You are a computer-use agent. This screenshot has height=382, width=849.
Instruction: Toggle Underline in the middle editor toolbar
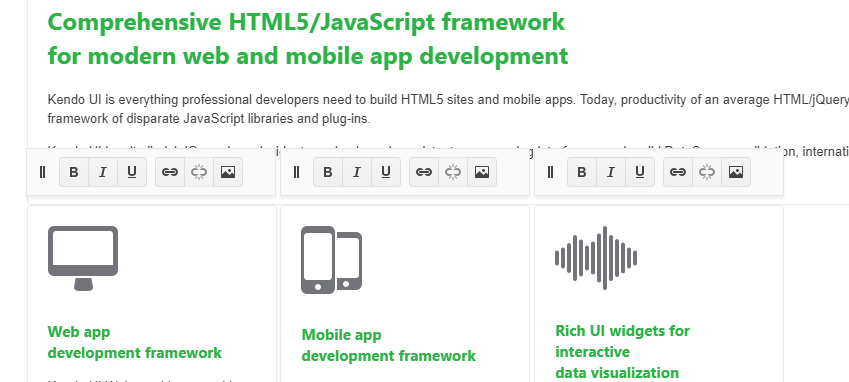point(386,172)
